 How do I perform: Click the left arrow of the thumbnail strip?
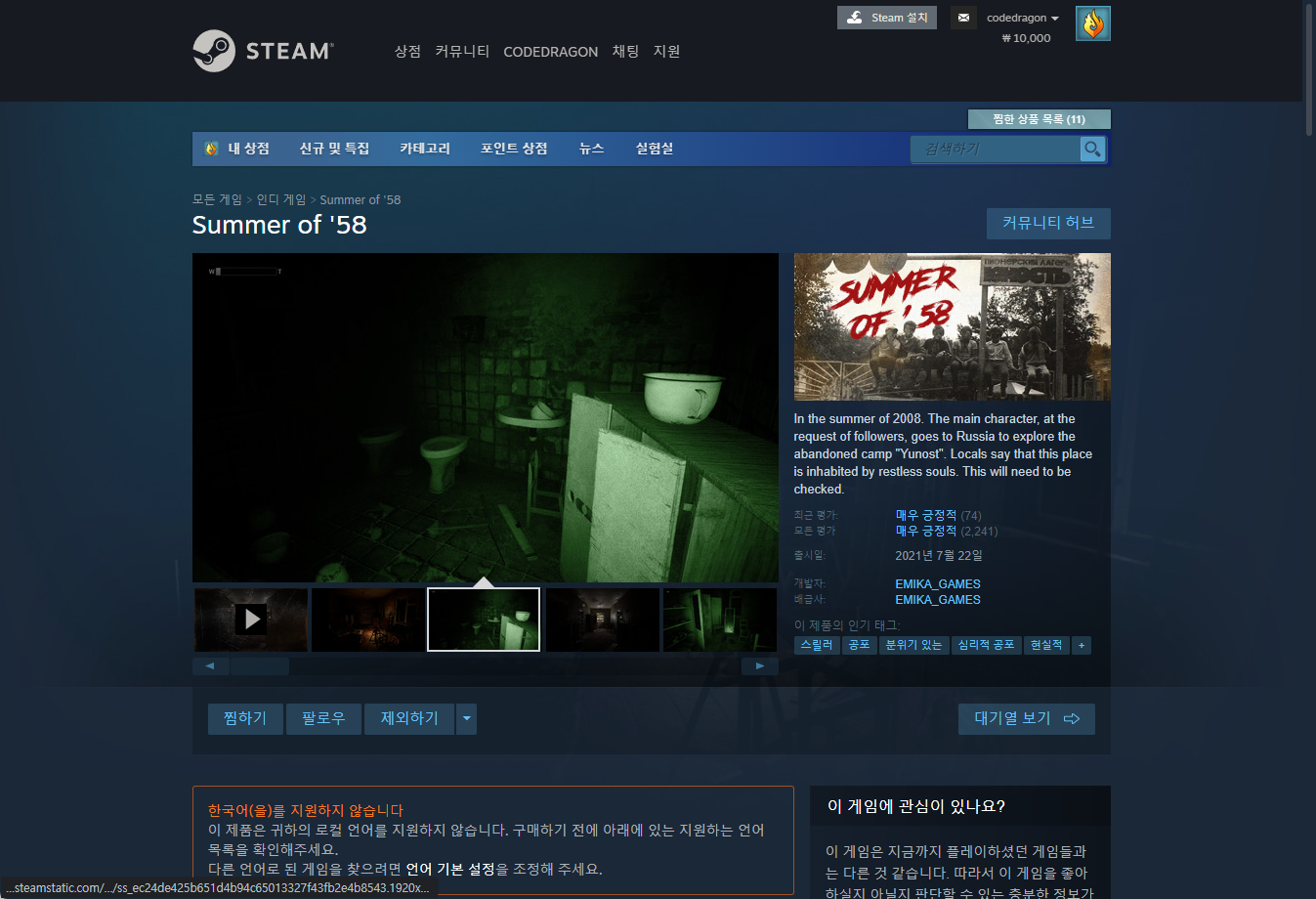210,666
